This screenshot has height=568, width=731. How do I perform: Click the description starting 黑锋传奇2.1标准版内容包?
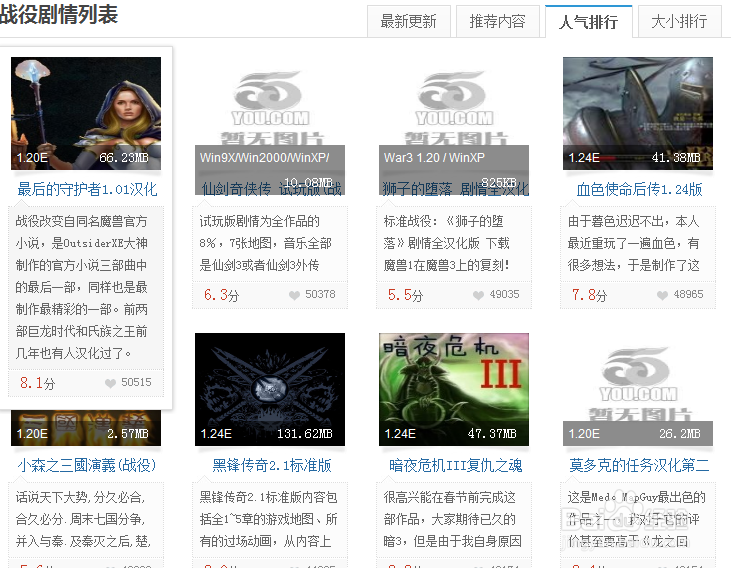pos(269,520)
